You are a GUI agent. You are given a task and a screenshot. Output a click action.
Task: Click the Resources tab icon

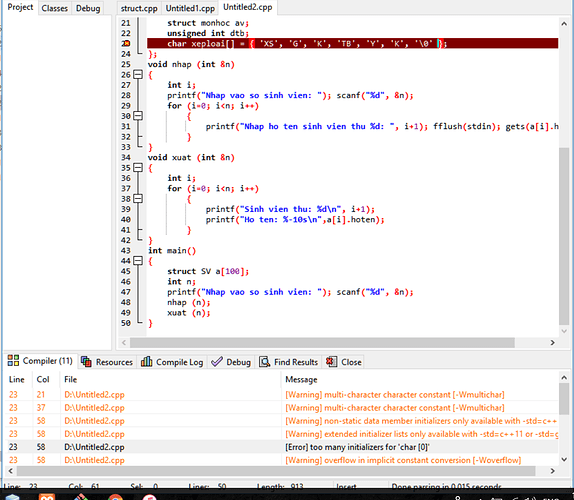coord(86,362)
